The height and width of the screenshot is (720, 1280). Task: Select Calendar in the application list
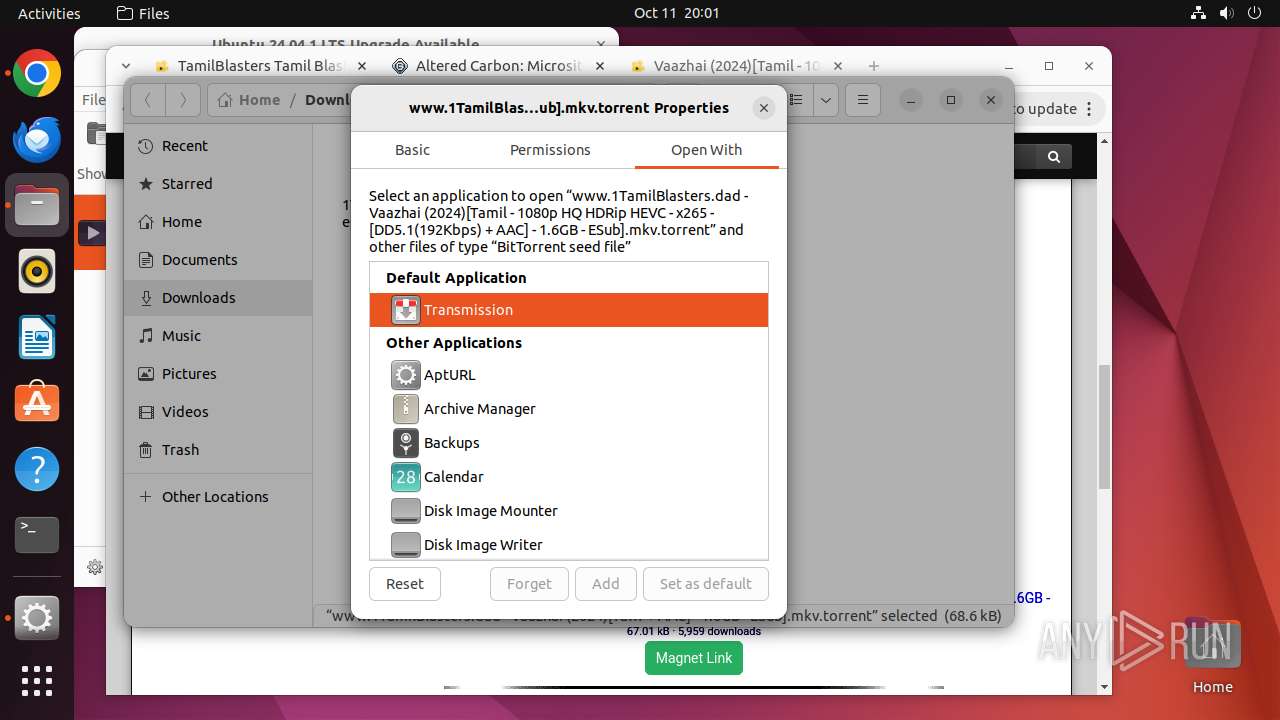[x=569, y=477]
